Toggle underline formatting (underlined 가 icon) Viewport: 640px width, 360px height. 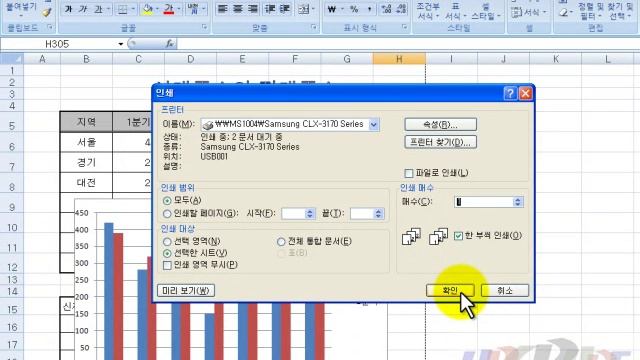tap(98, 9)
